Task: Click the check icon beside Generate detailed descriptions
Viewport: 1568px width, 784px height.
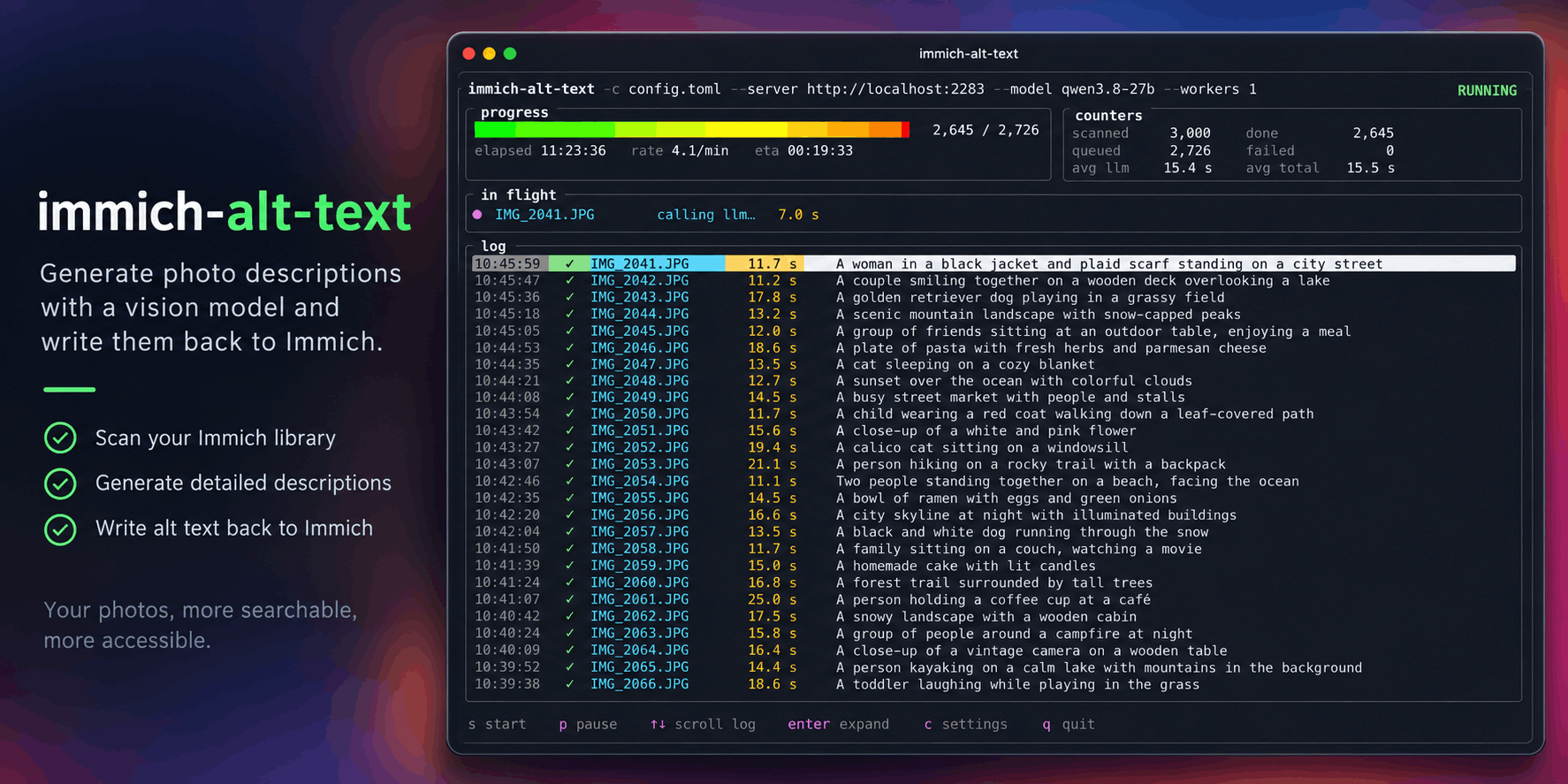Action: tap(60, 483)
